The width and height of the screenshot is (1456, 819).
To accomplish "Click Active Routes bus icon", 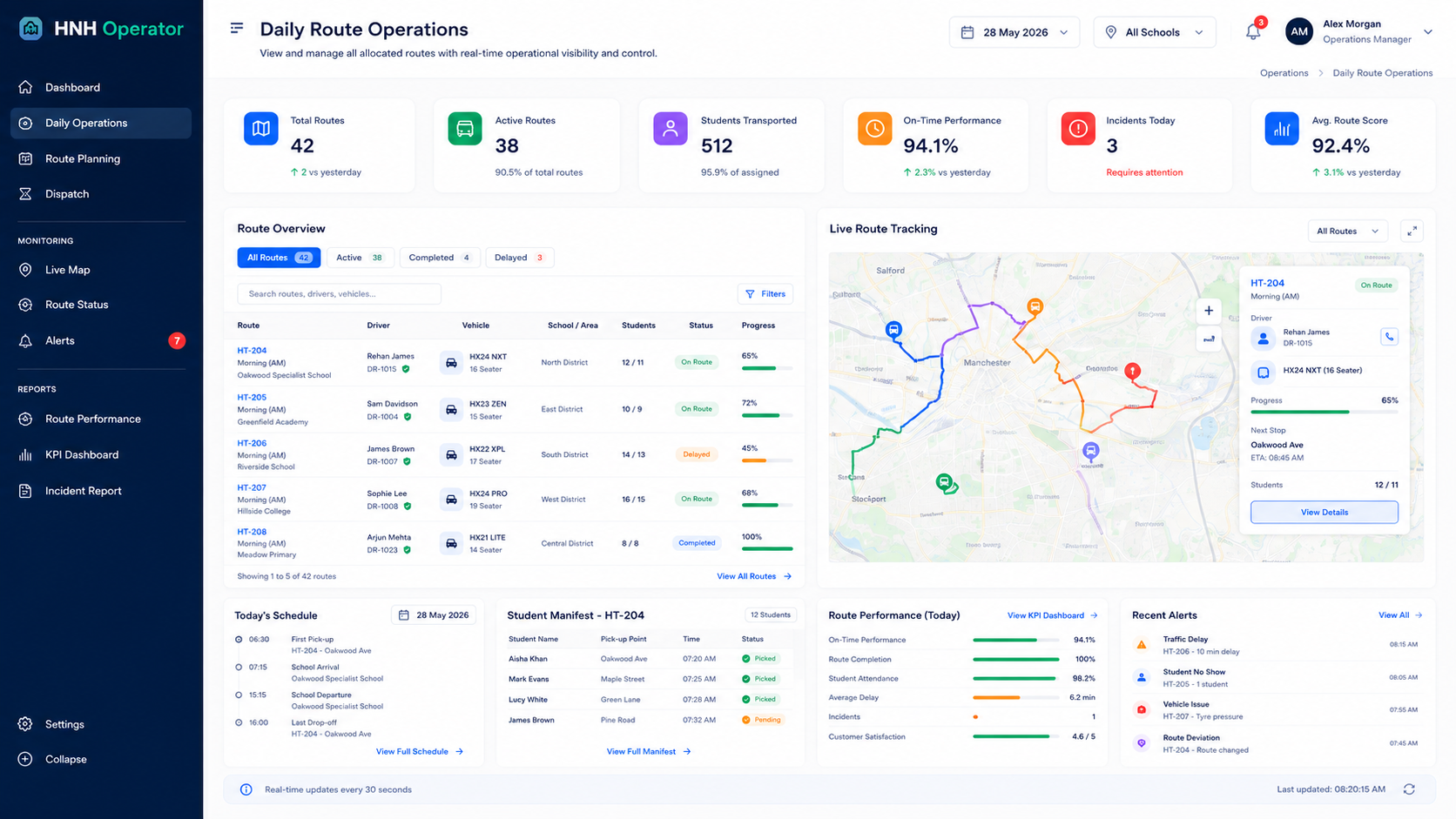I will [x=465, y=129].
